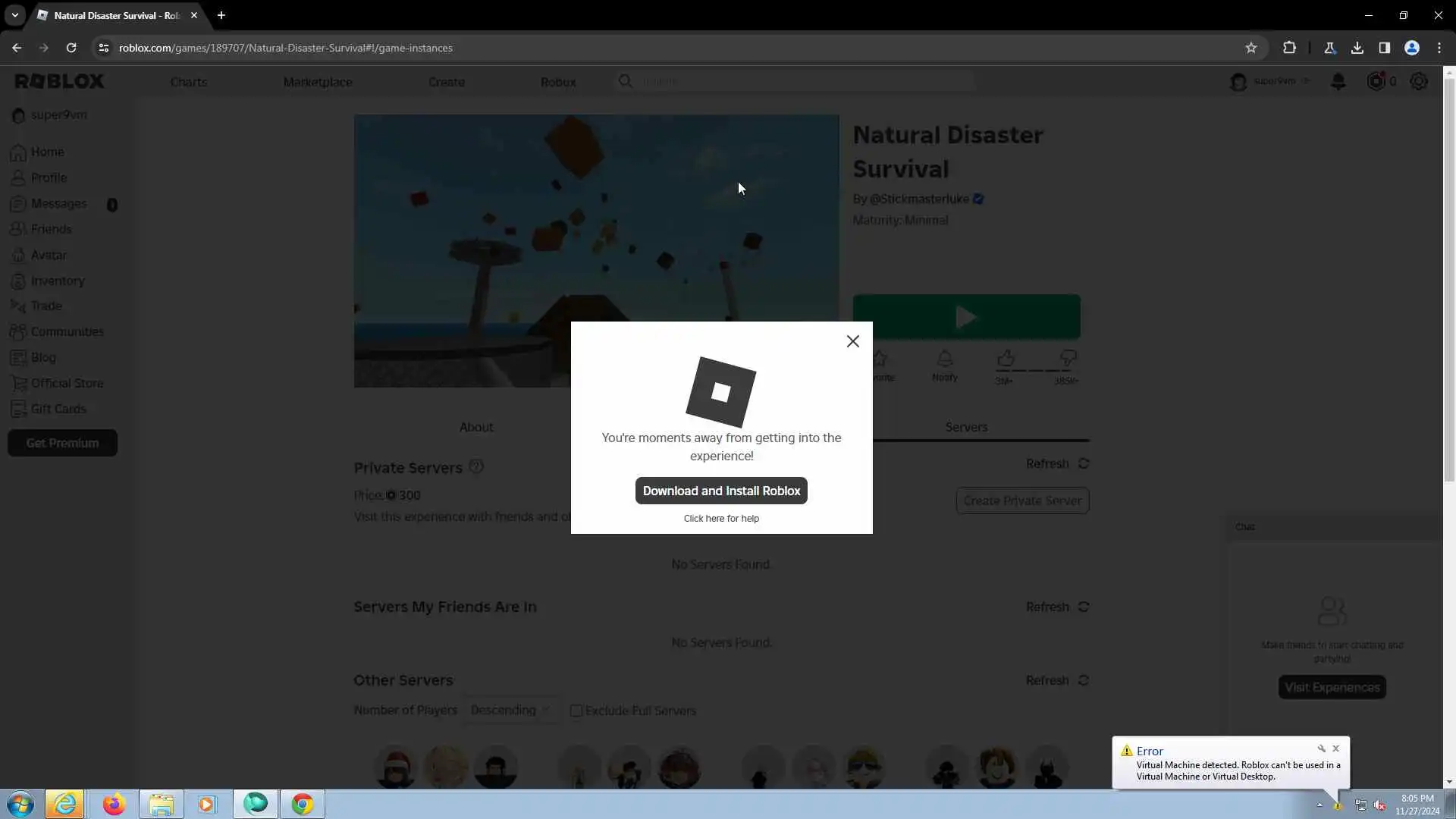Open the Click here for help link
The image size is (1456, 819).
[720, 519]
